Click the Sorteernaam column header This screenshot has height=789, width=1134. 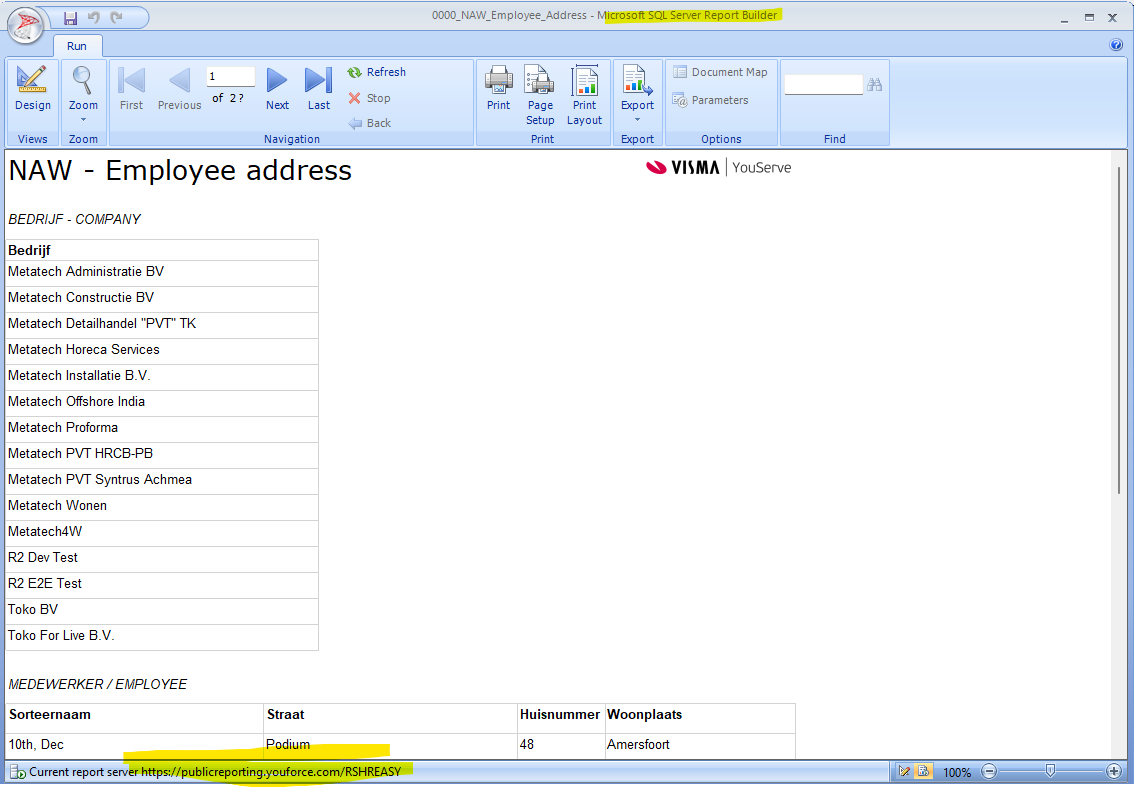click(x=135, y=718)
